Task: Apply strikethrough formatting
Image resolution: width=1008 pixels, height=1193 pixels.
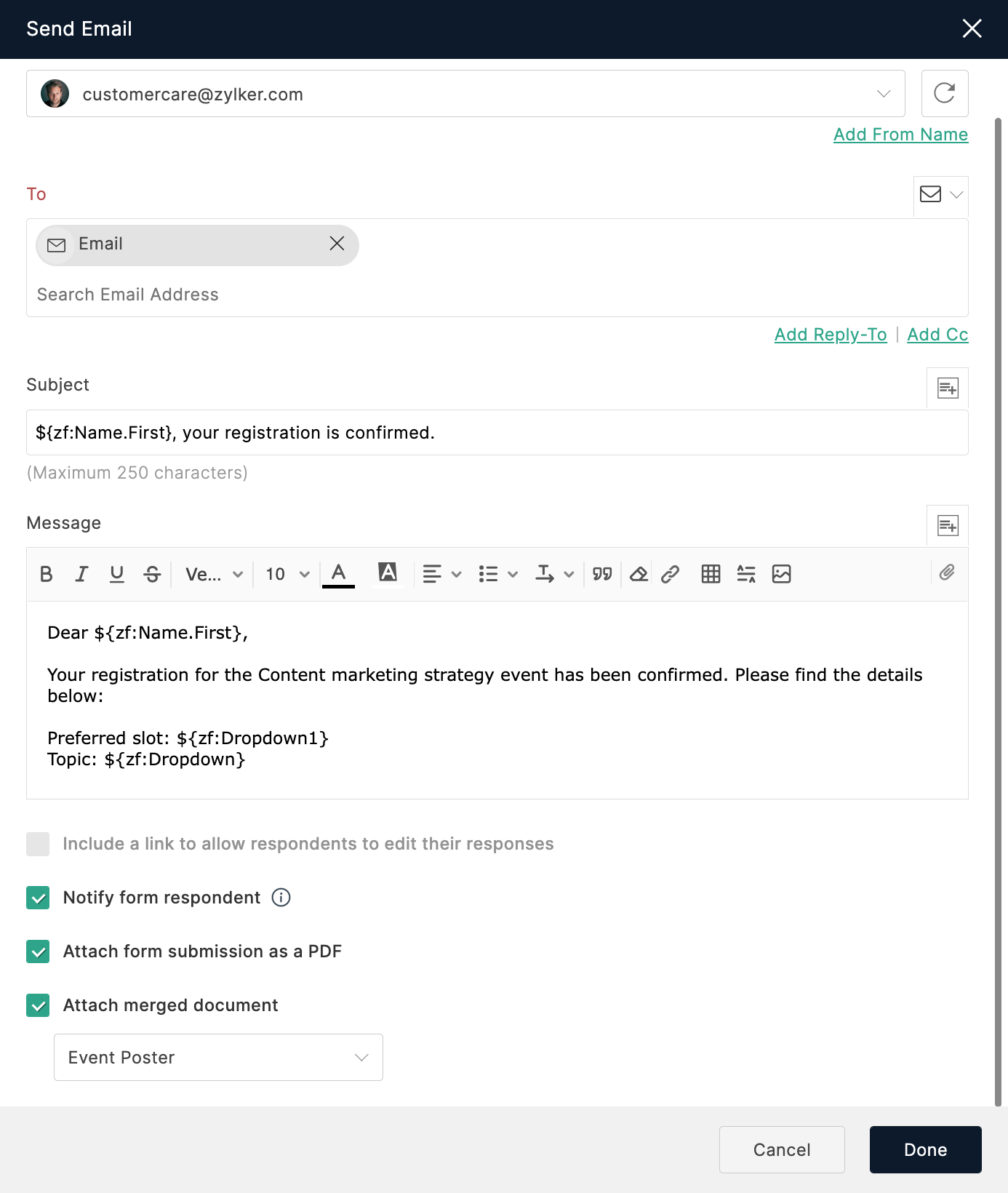Action: (152, 575)
